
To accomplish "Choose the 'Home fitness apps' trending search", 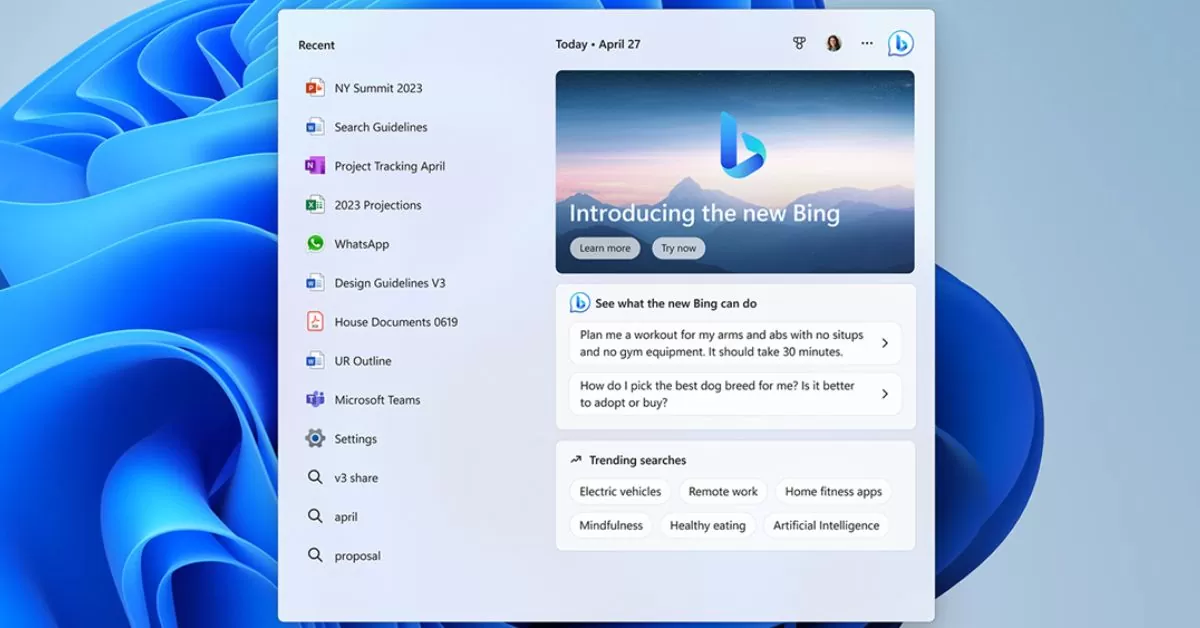I will click(833, 492).
